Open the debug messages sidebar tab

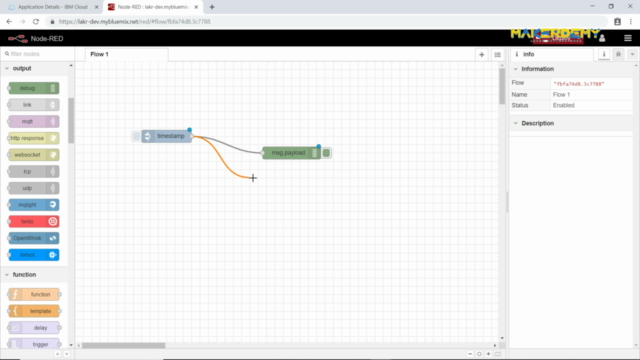pos(618,54)
